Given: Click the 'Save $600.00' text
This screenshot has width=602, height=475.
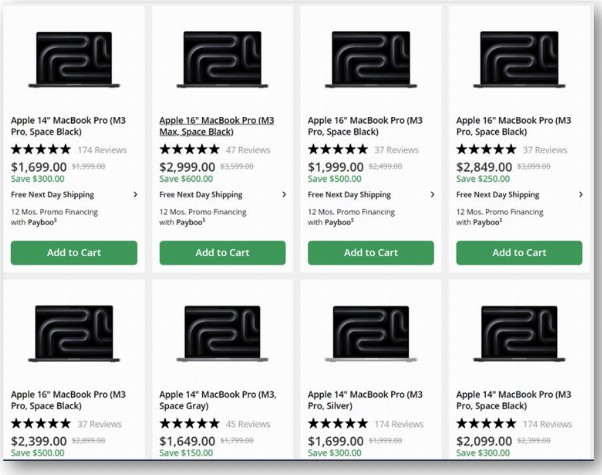Looking at the screenshot, I should (186, 179).
